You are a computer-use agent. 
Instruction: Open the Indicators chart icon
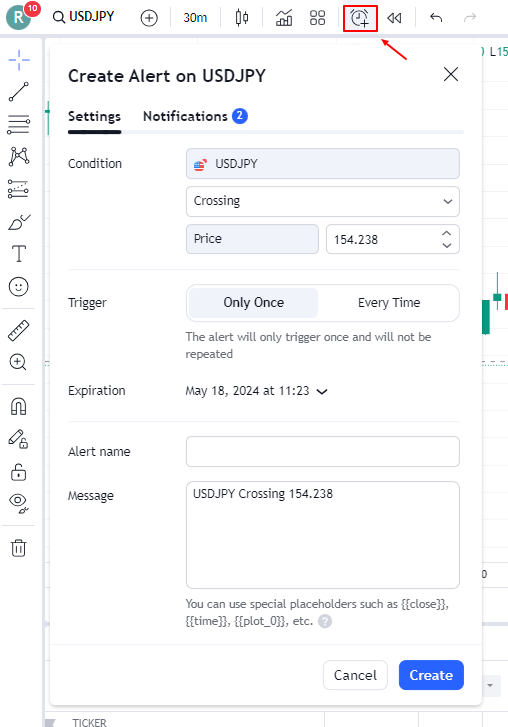(x=284, y=18)
